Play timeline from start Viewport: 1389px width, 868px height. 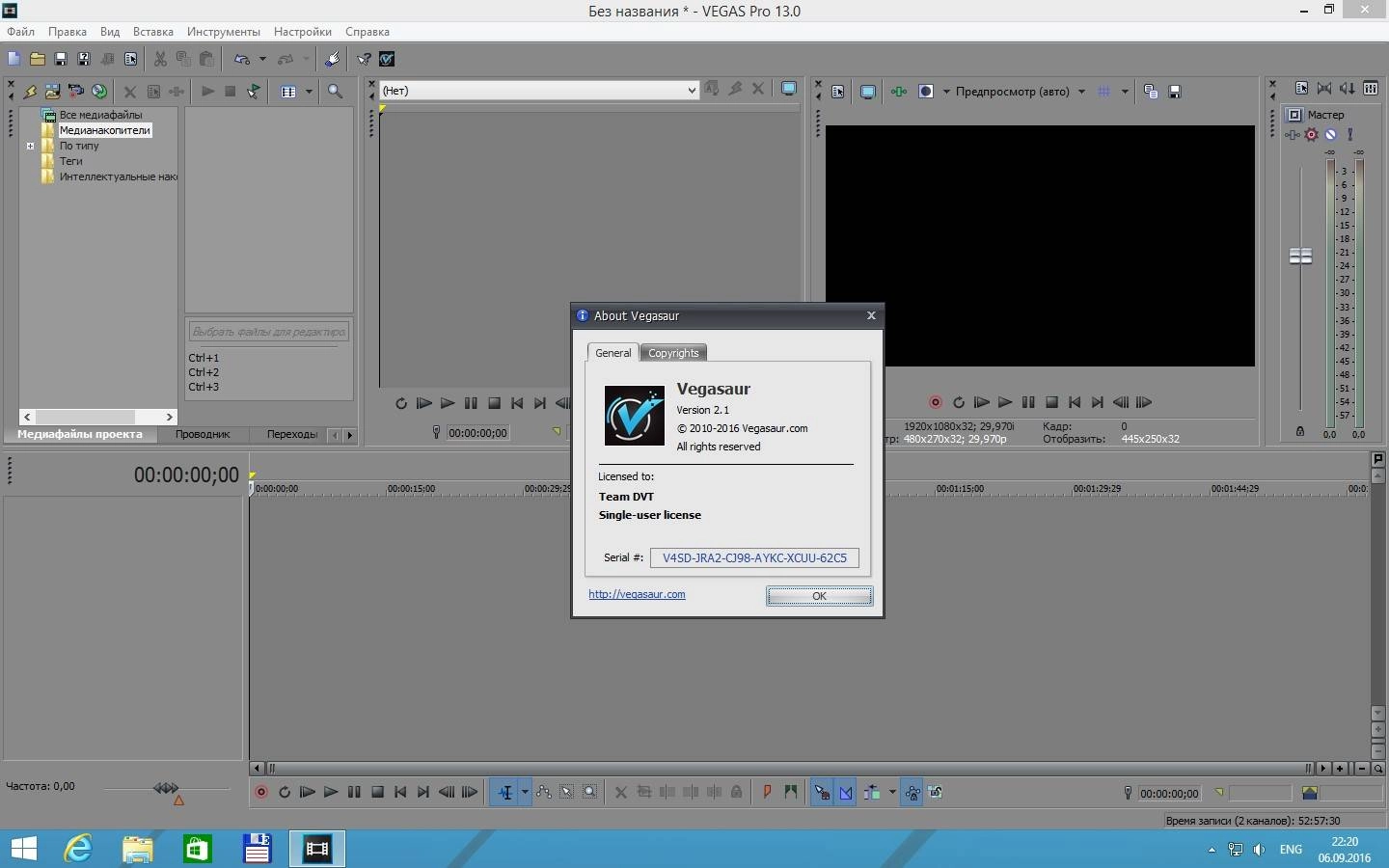click(x=308, y=792)
